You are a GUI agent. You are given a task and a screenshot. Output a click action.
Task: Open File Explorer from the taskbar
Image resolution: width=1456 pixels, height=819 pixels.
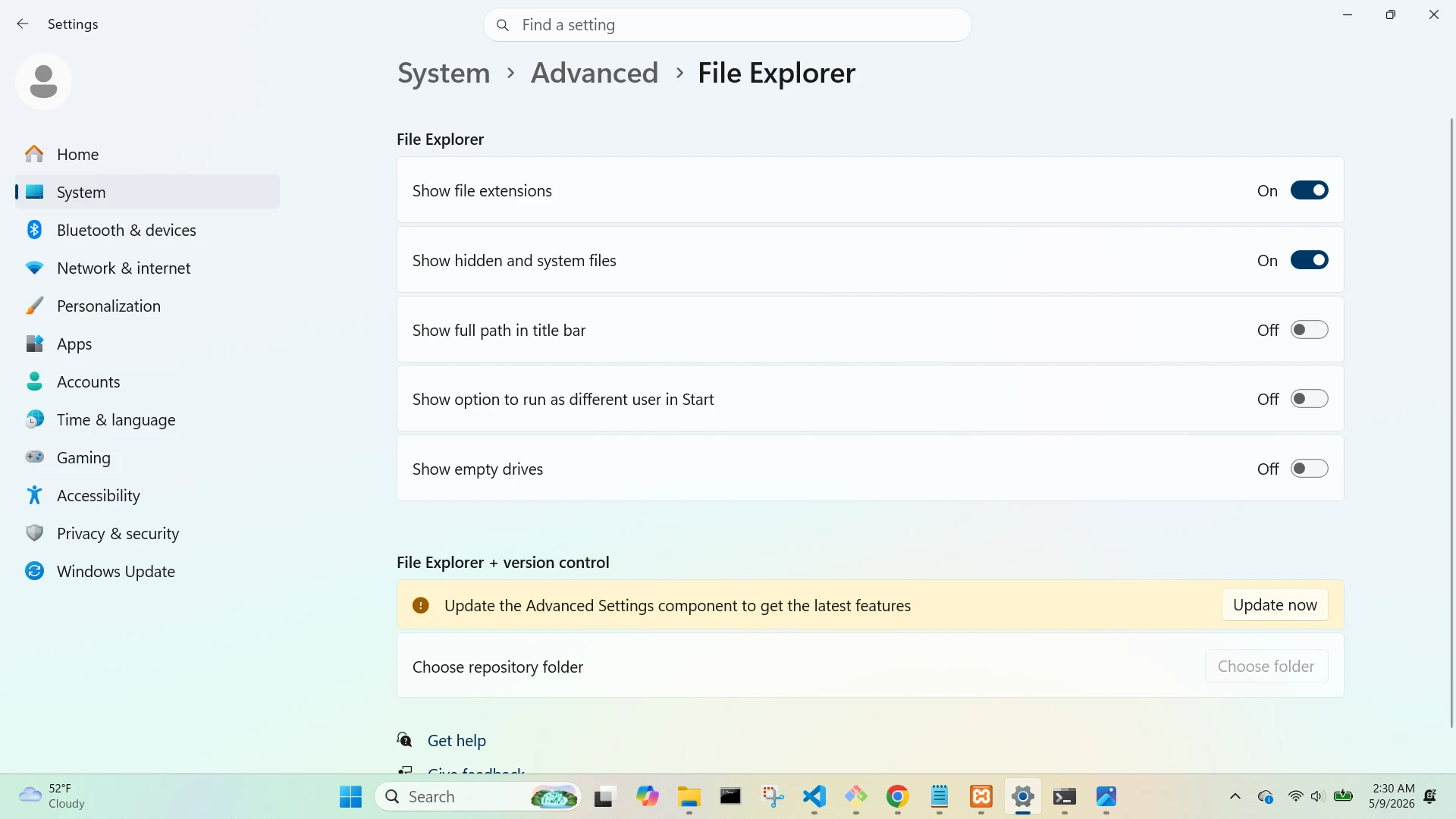(x=689, y=796)
